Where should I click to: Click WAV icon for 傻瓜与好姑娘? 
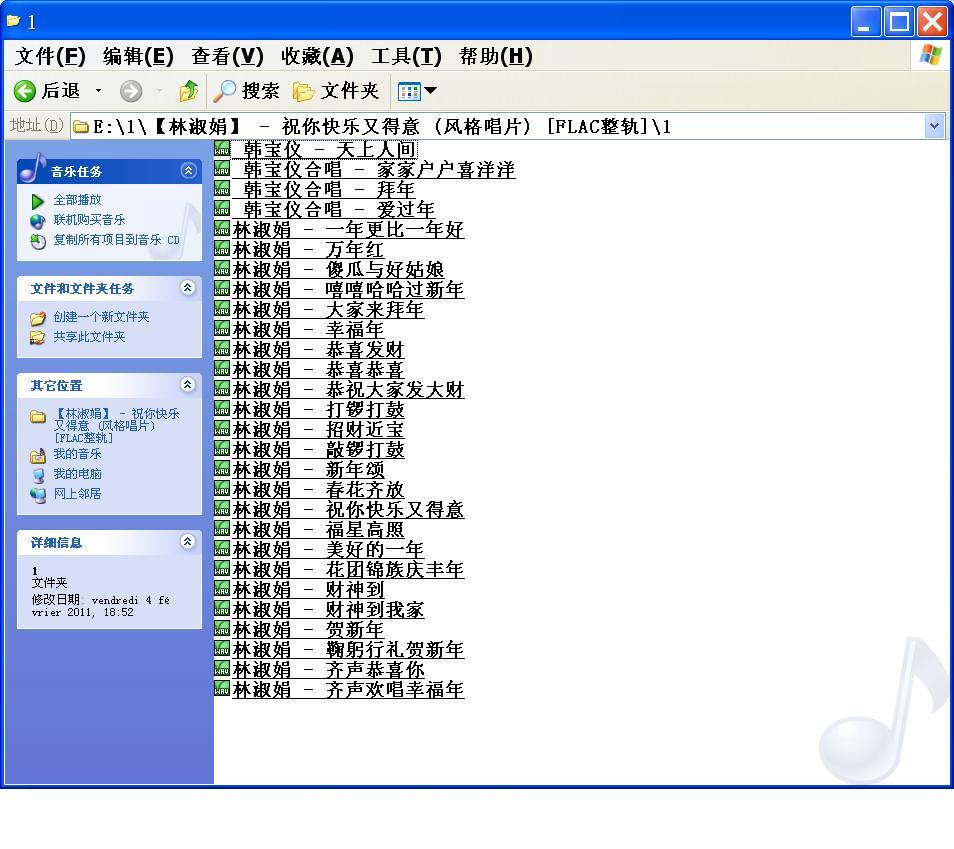click(222, 270)
